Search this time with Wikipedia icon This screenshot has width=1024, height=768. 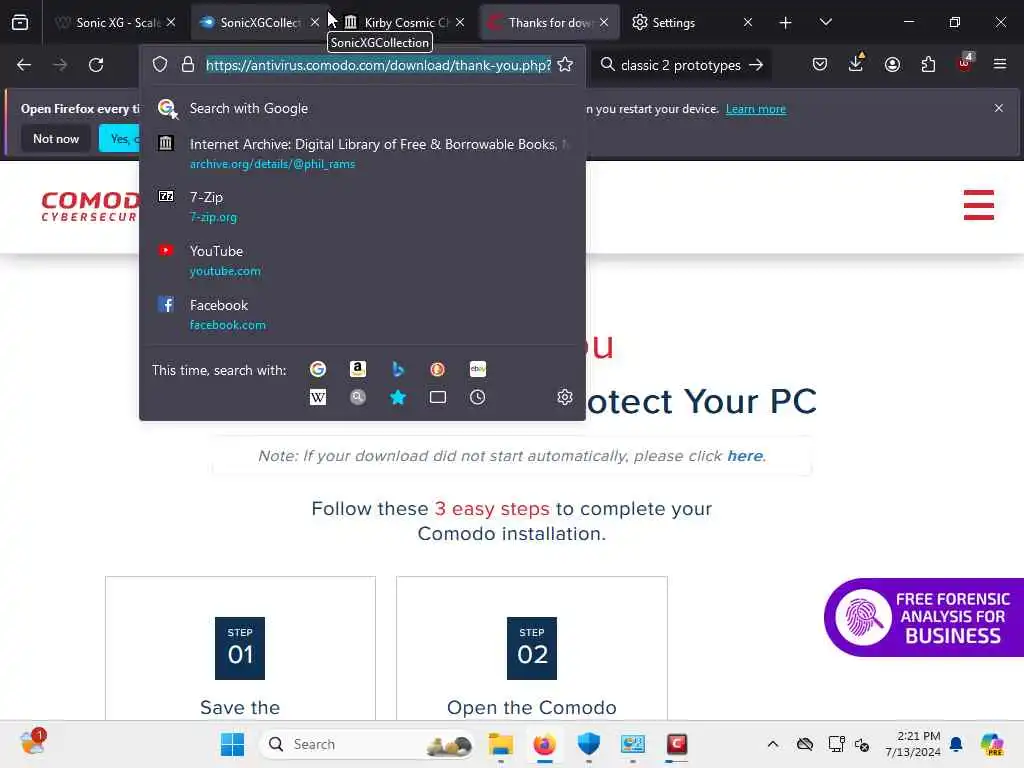point(318,397)
